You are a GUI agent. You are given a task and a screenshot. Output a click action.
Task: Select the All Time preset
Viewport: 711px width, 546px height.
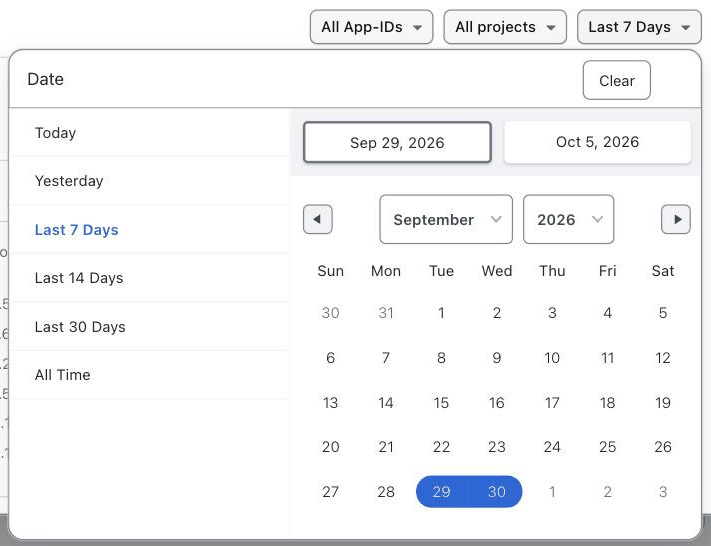click(x=150, y=375)
